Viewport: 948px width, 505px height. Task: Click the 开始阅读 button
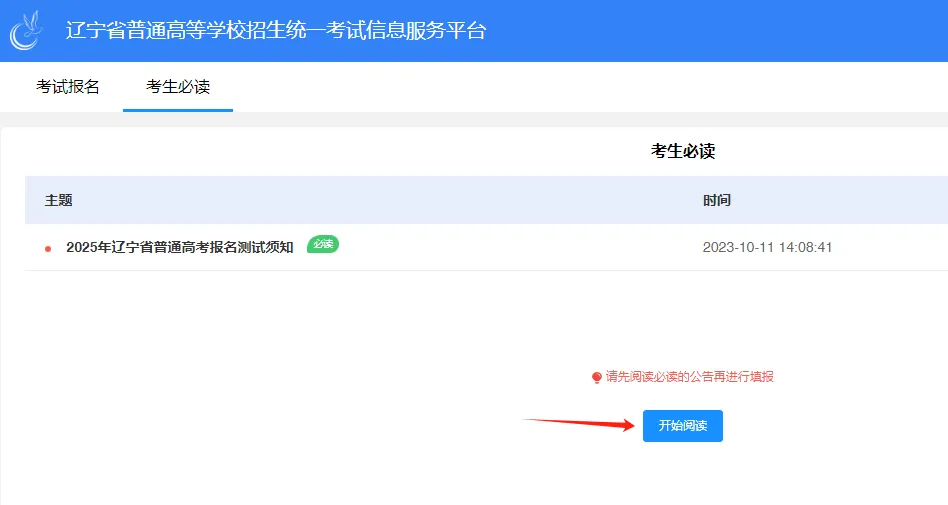(683, 426)
